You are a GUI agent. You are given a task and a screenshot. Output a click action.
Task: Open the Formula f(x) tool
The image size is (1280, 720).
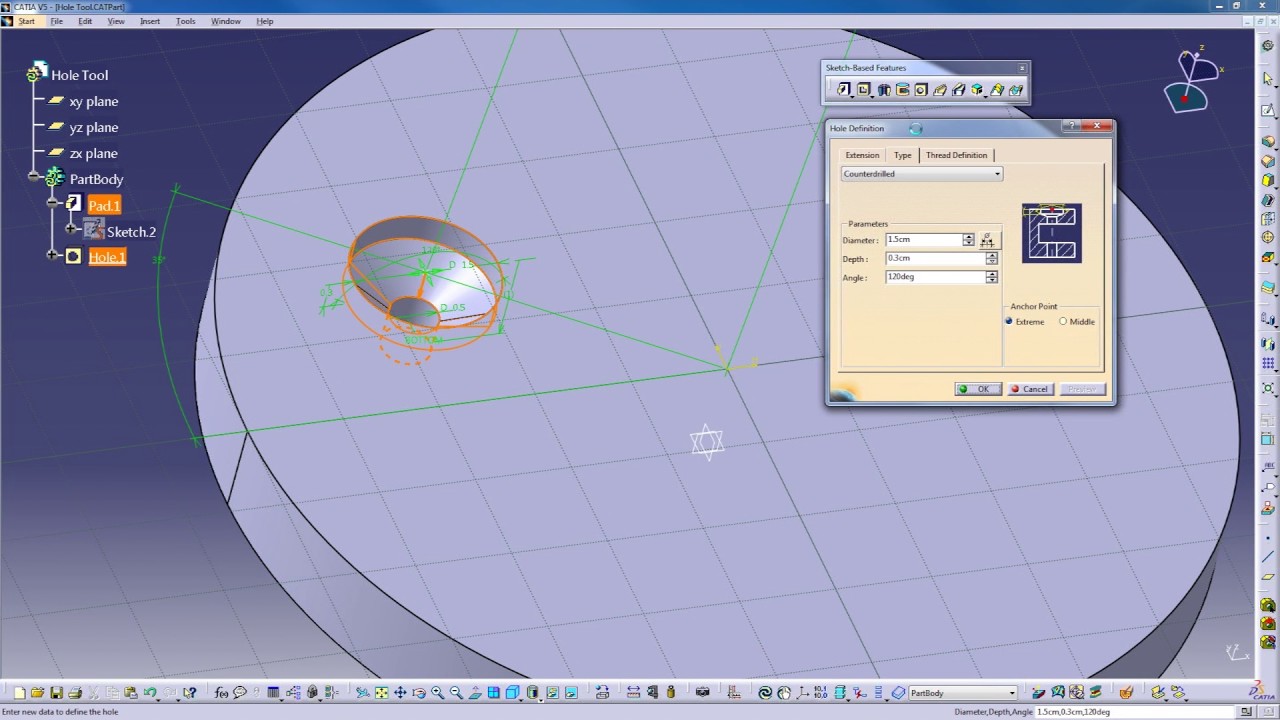click(x=221, y=692)
